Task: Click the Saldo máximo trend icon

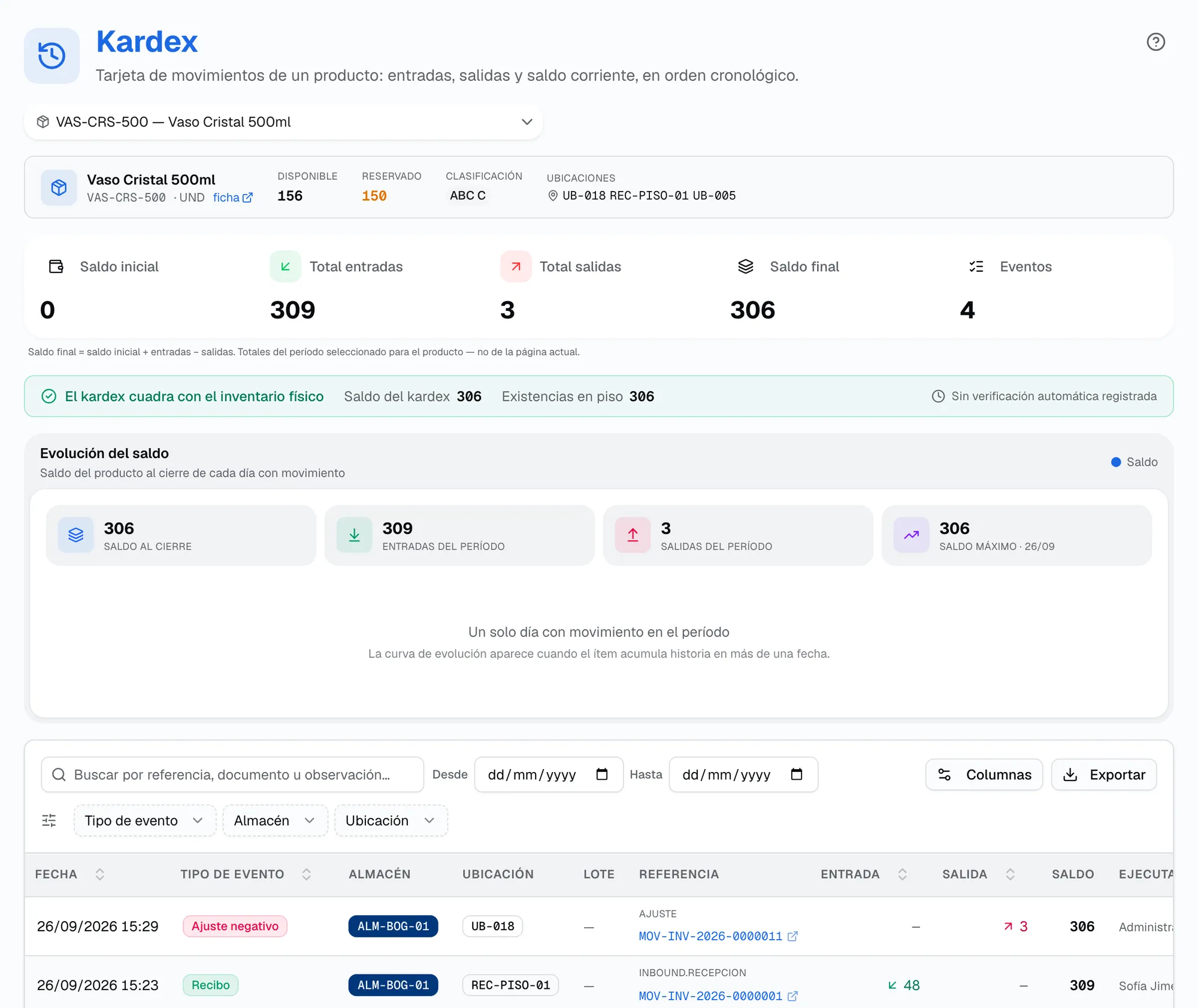Action: (x=911, y=535)
